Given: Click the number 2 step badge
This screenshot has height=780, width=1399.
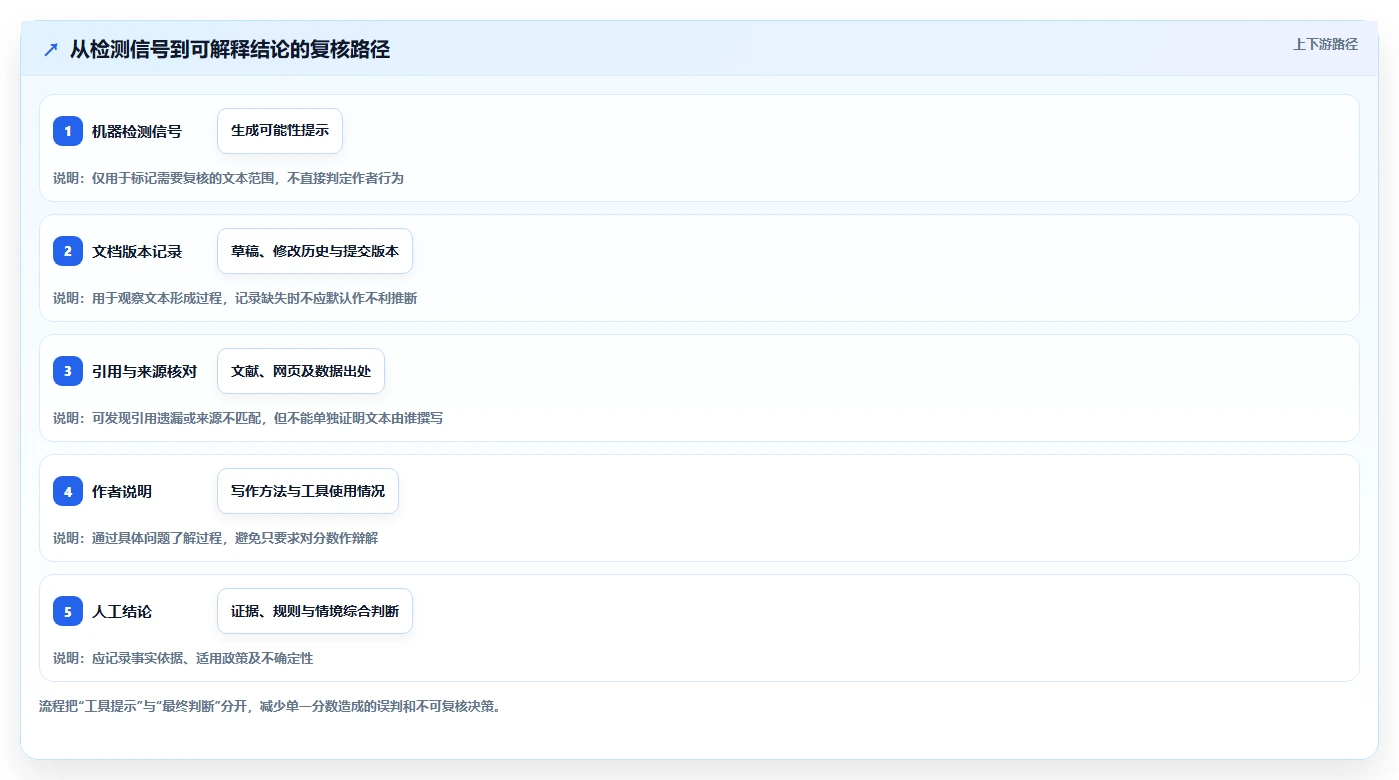Looking at the screenshot, I should point(68,251).
